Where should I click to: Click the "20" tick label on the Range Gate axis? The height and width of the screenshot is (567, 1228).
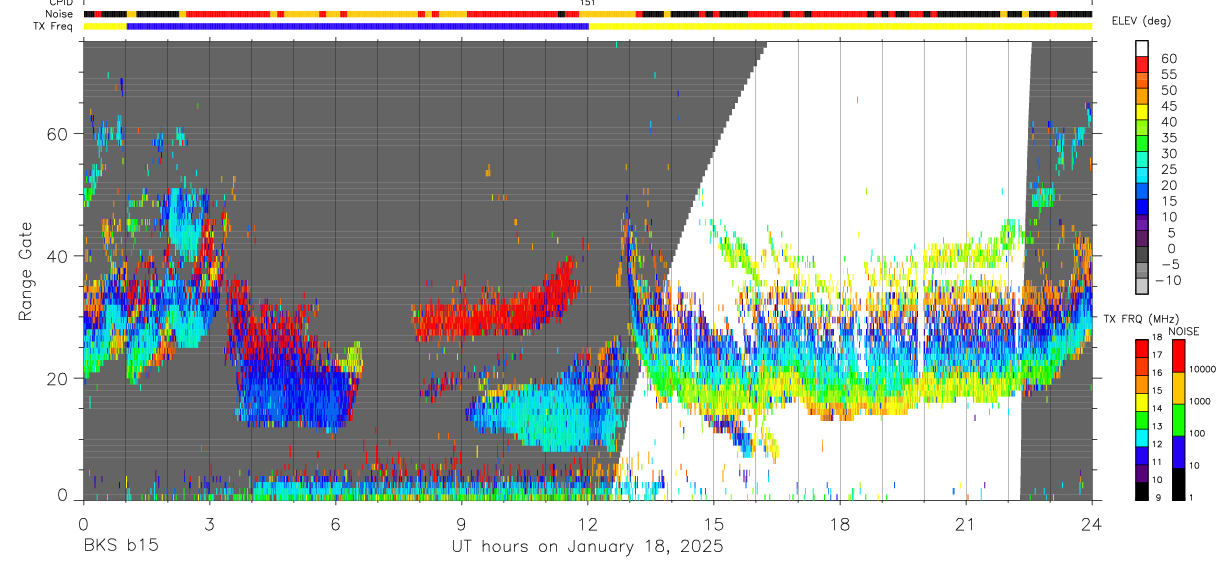click(x=58, y=378)
